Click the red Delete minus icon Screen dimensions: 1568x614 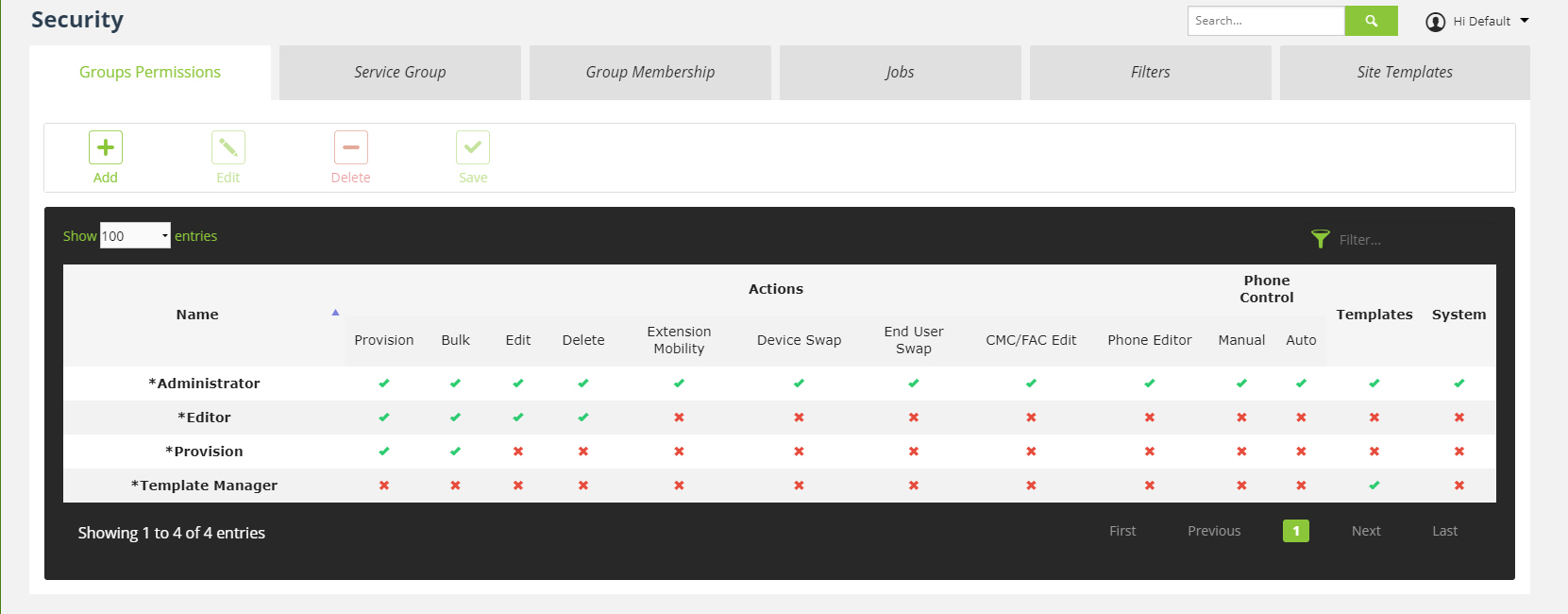point(351,147)
